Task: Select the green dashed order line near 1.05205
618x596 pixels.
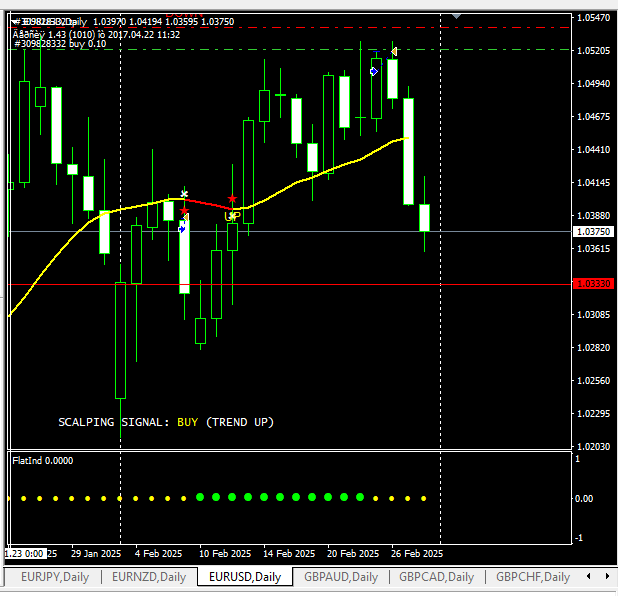Action: [290, 50]
